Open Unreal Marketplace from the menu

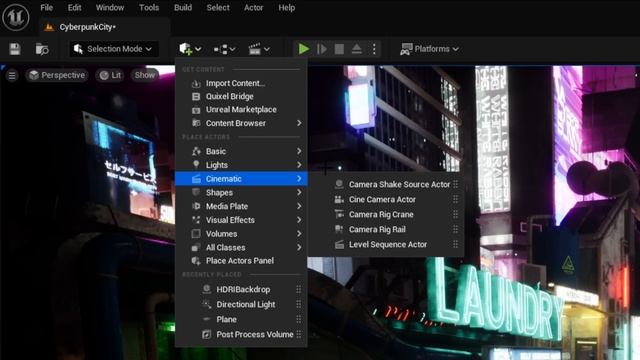(241, 109)
